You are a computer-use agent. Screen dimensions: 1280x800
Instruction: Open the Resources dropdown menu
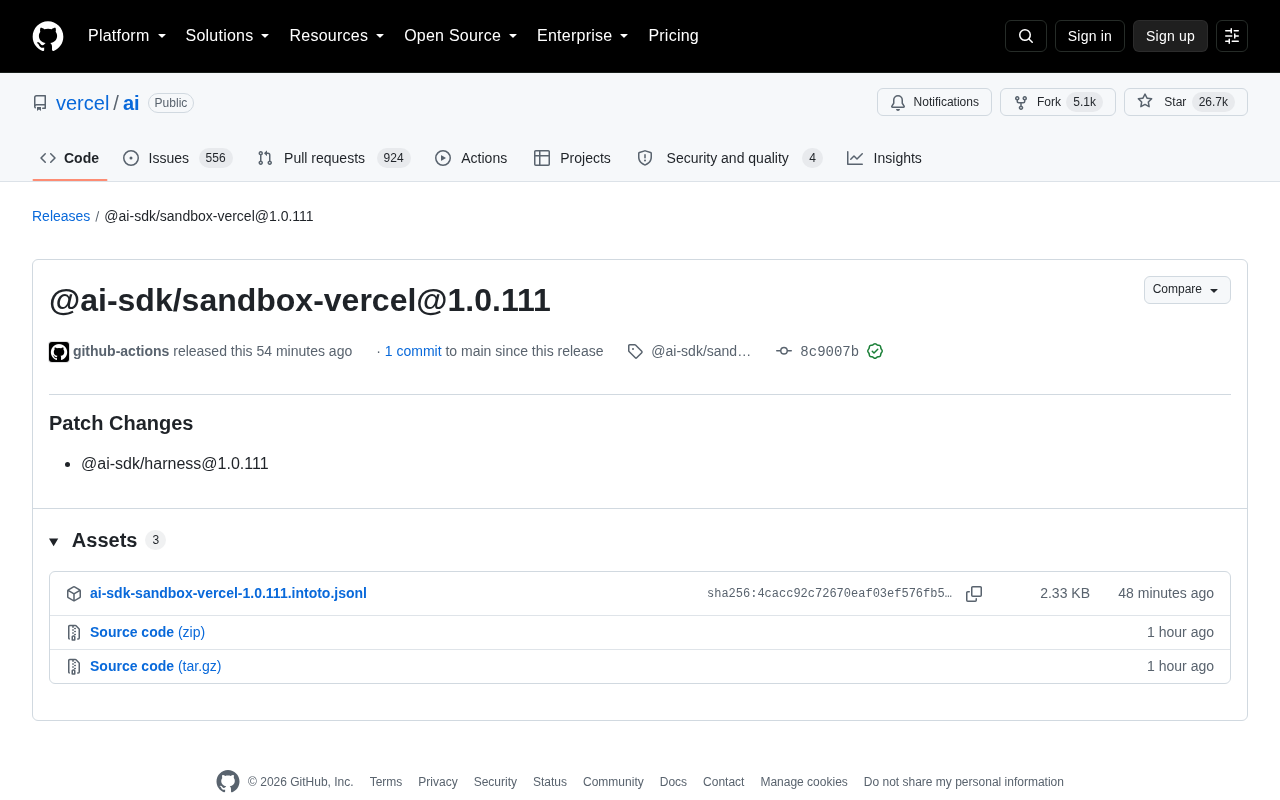pyautogui.click(x=337, y=36)
